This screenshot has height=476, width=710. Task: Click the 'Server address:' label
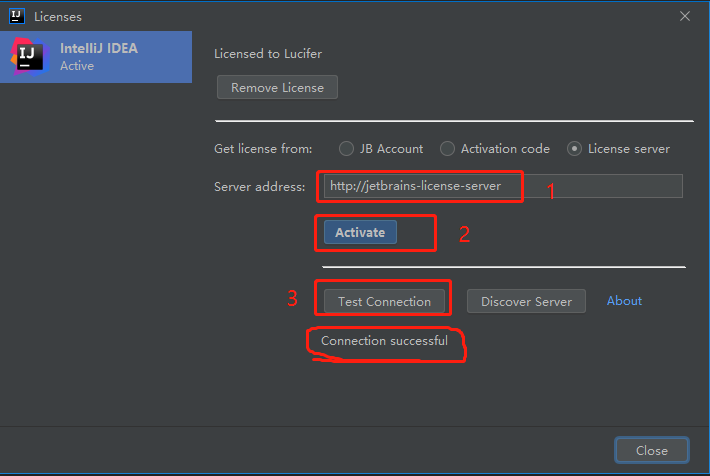coord(259,187)
